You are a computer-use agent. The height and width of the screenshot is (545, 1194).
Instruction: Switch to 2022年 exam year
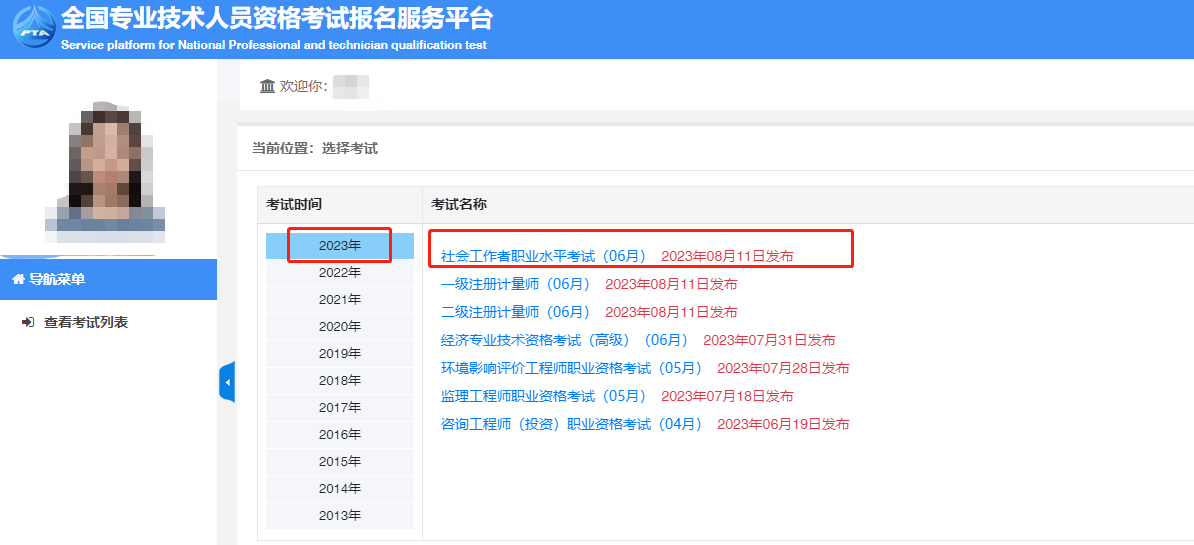coord(340,273)
